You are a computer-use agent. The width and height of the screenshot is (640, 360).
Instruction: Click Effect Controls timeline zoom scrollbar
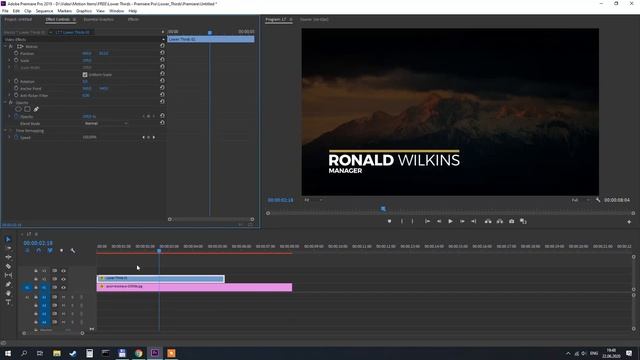pos(211,219)
